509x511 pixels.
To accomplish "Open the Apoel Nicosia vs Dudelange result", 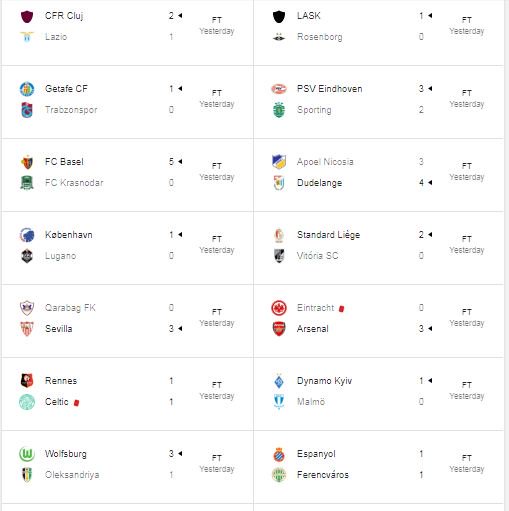I will click(379, 175).
